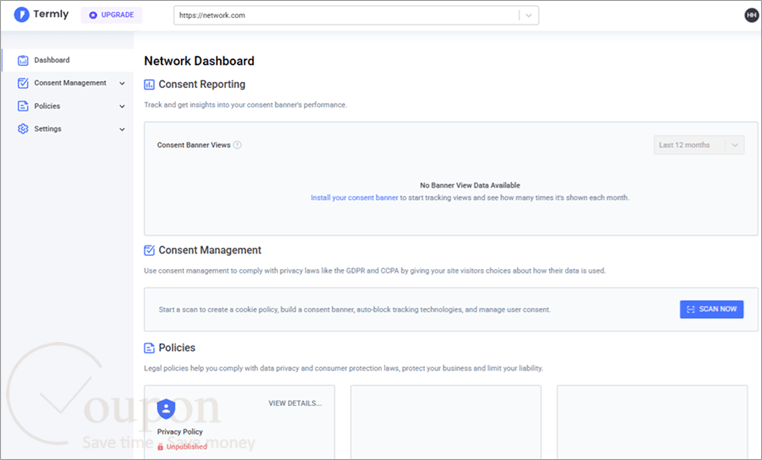Click the Consent Management sidebar icon

pyautogui.click(x=23, y=83)
